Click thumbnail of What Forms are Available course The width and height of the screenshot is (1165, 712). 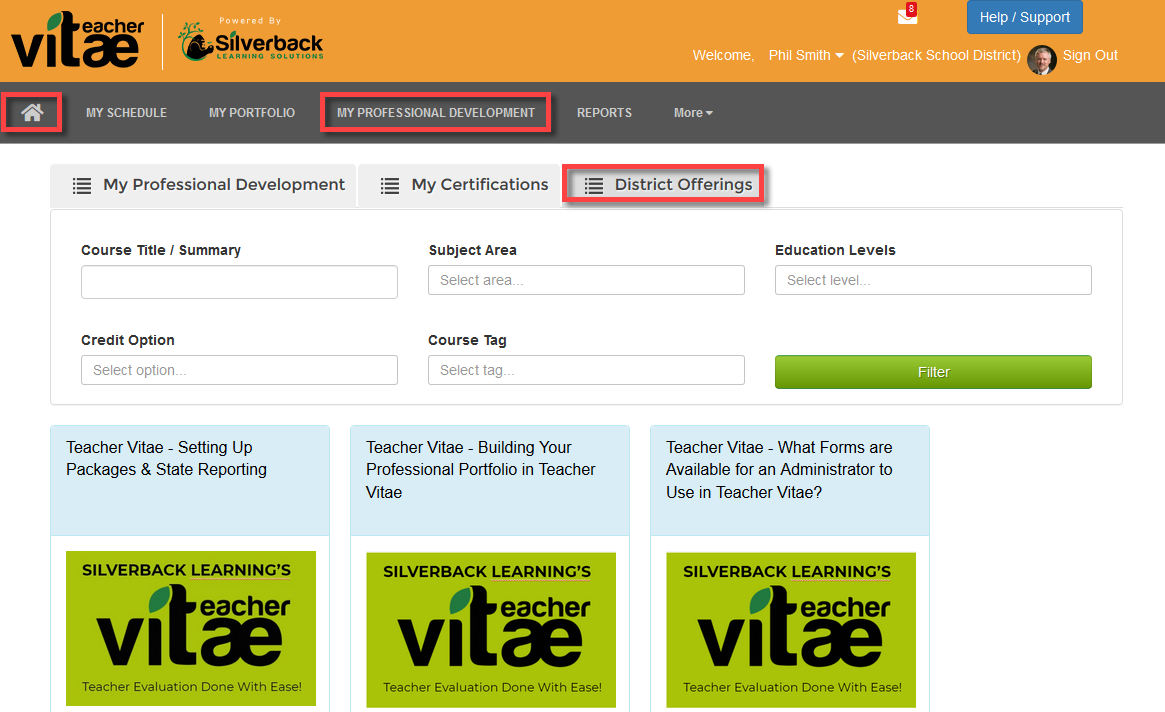click(791, 630)
